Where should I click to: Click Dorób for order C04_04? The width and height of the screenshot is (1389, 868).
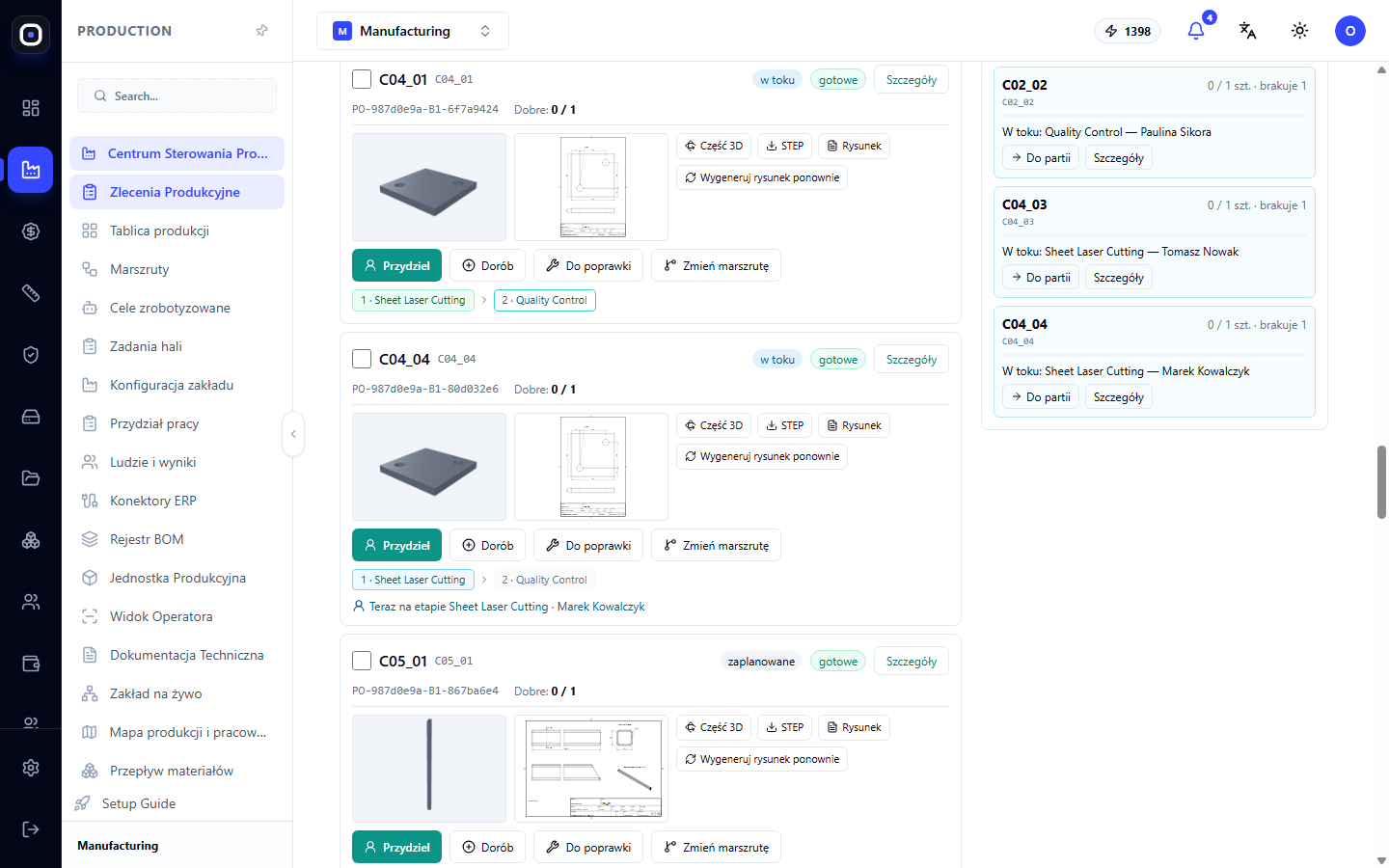click(x=487, y=545)
